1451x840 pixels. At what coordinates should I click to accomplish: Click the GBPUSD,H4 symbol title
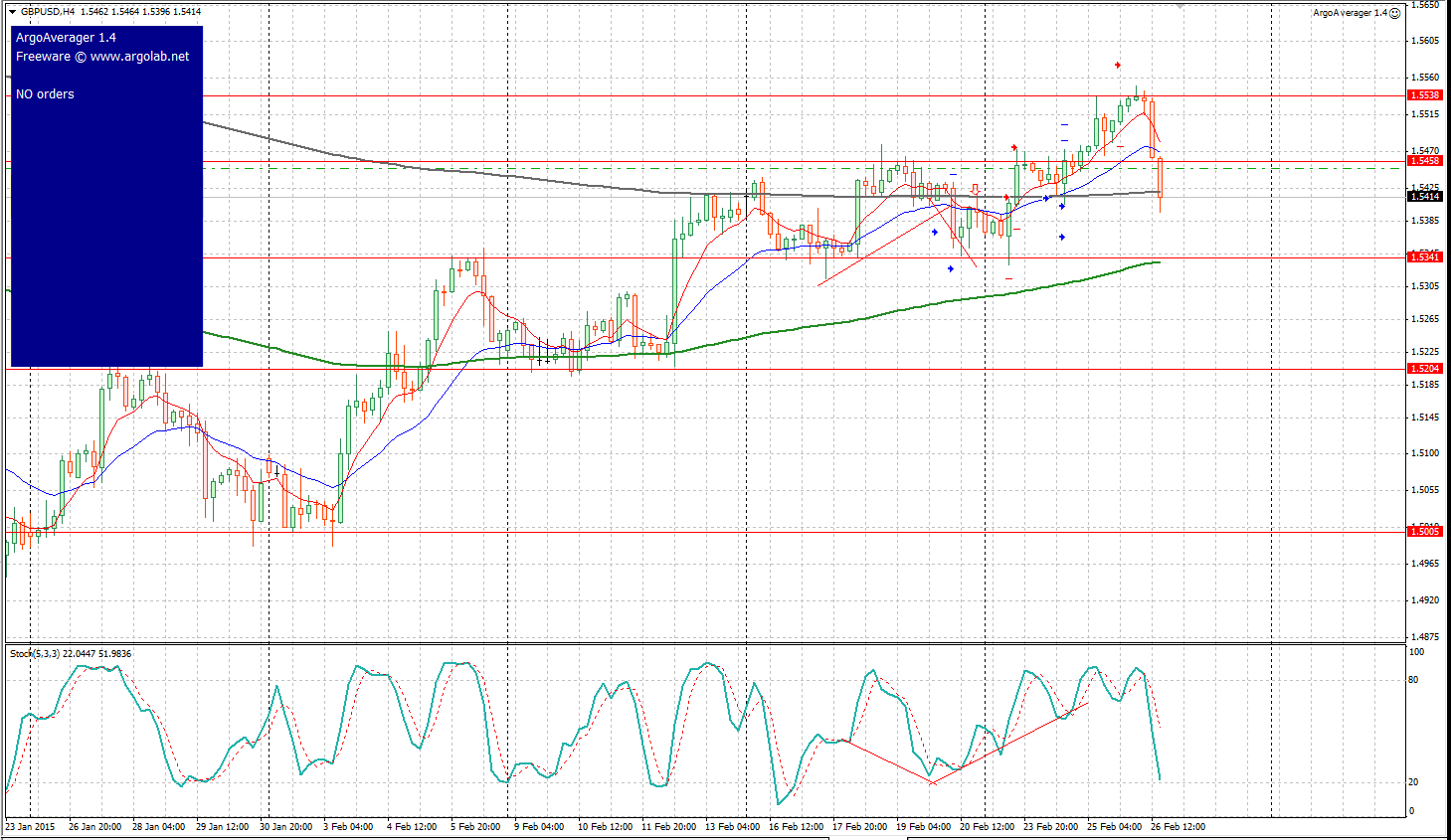tap(48, 12)
